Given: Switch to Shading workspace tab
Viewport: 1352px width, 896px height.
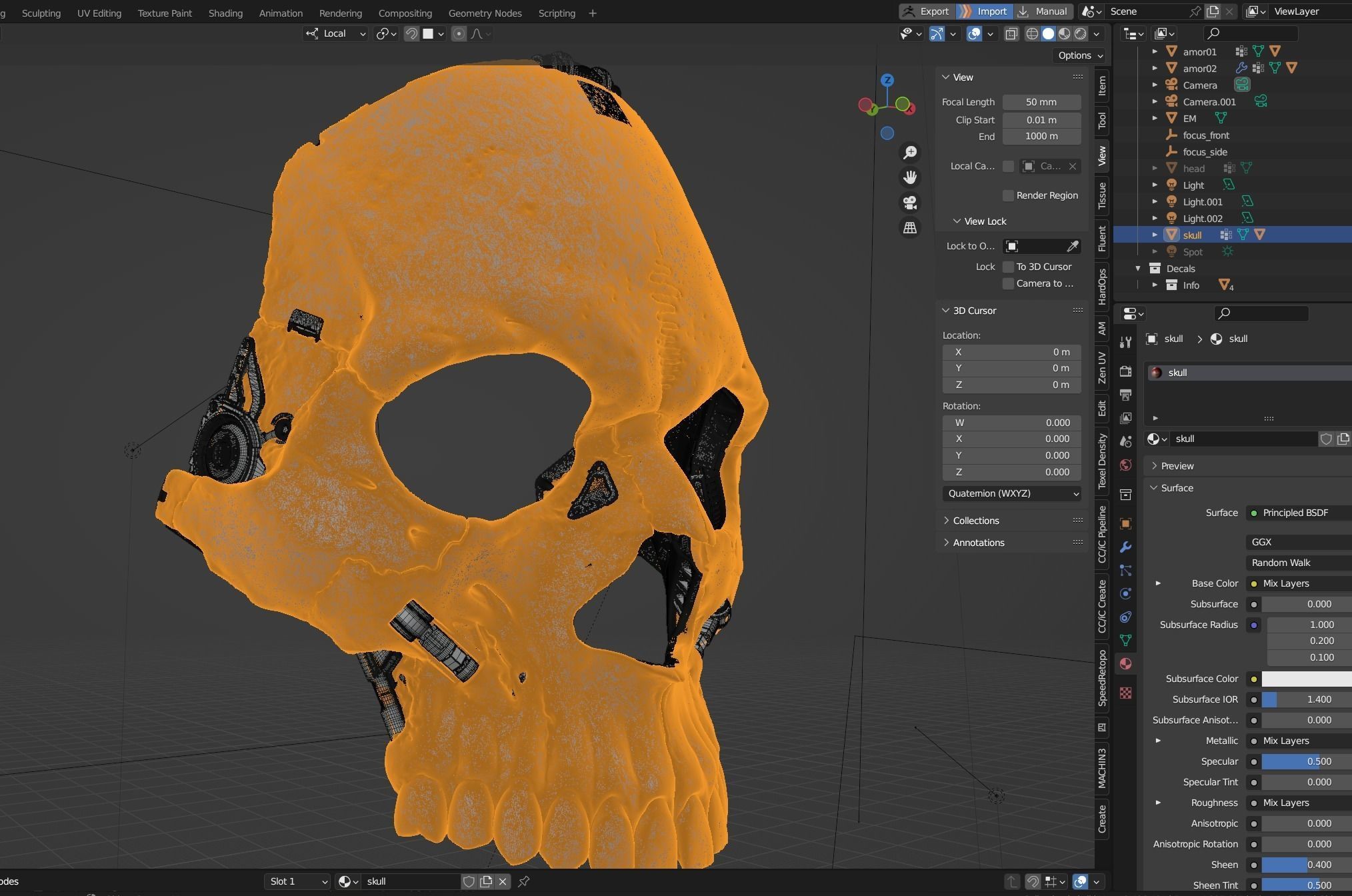Looking at the screenshot, I should 225,13.
